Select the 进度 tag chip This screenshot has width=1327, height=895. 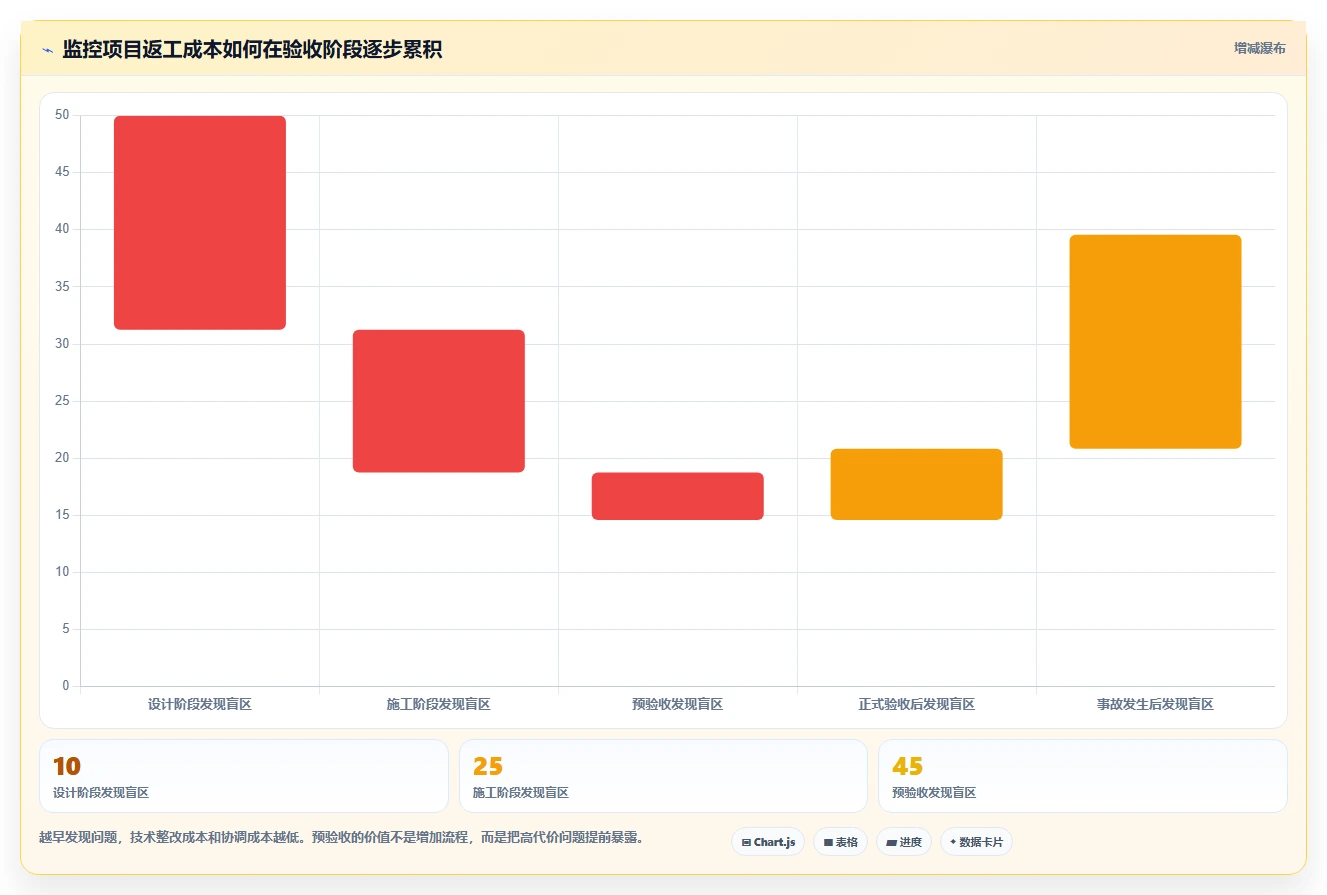pos(904,842)
